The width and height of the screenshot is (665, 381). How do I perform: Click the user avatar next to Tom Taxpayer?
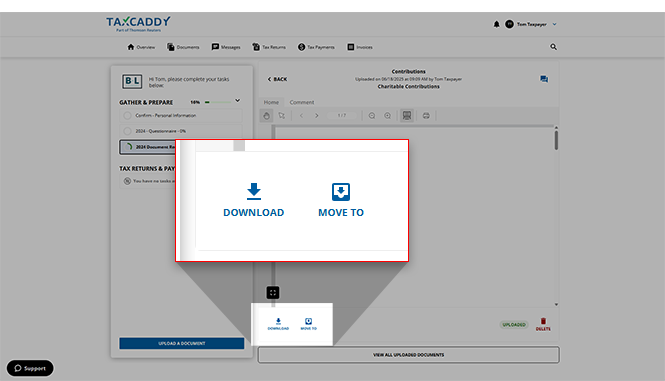click(509, 24)
